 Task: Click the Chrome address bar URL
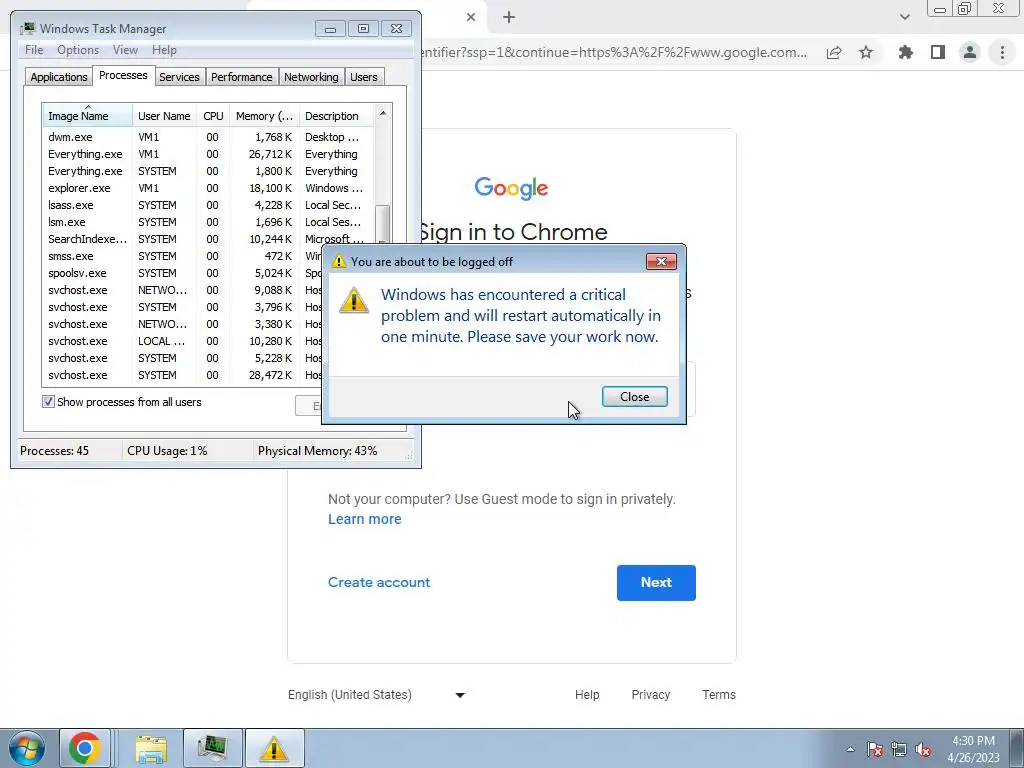point(614,52)
